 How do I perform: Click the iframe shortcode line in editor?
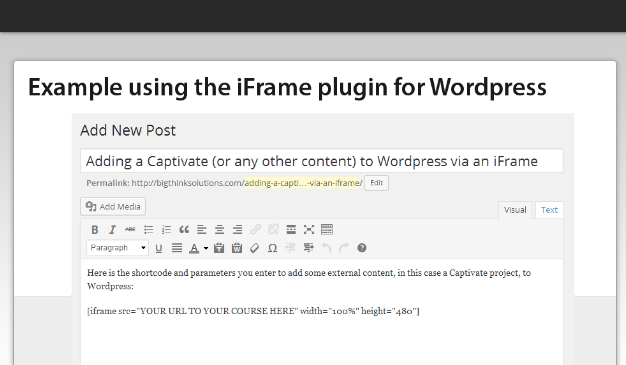tap(253, 311)
